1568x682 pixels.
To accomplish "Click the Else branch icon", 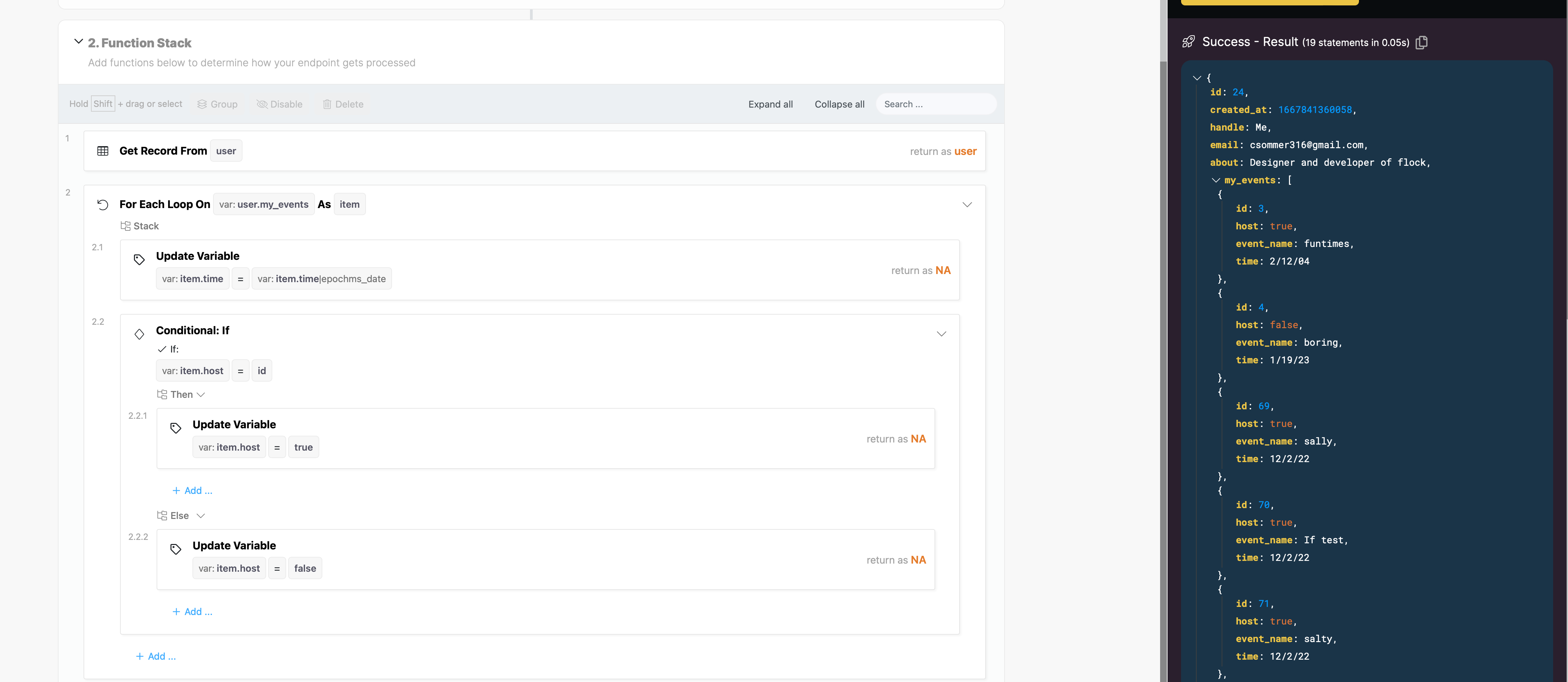I will tap(162, 516).
